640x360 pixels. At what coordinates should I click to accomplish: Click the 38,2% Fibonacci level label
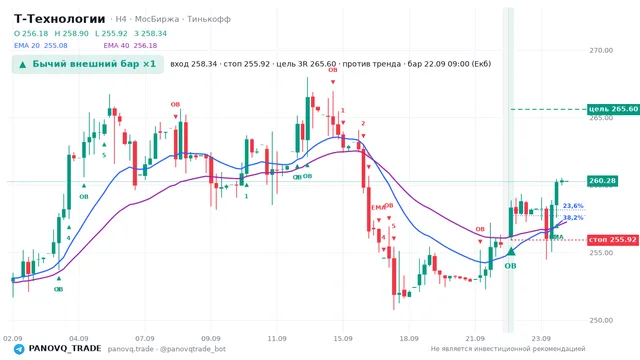[x=573, y=218]
